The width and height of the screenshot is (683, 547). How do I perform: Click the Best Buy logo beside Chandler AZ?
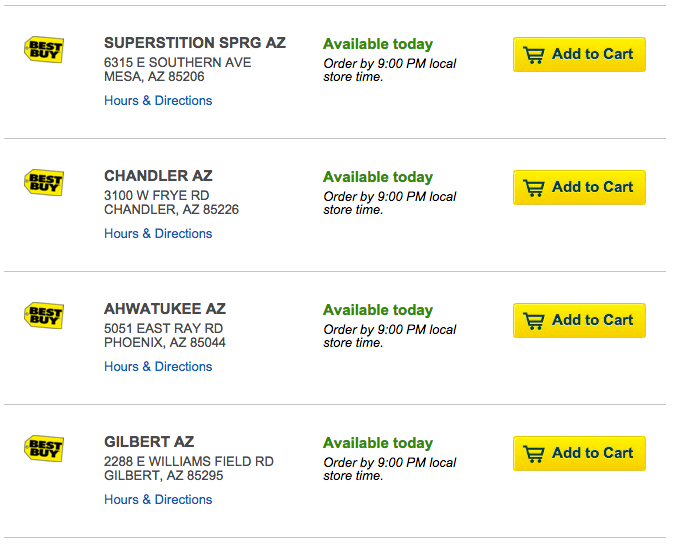pos(44,182)
